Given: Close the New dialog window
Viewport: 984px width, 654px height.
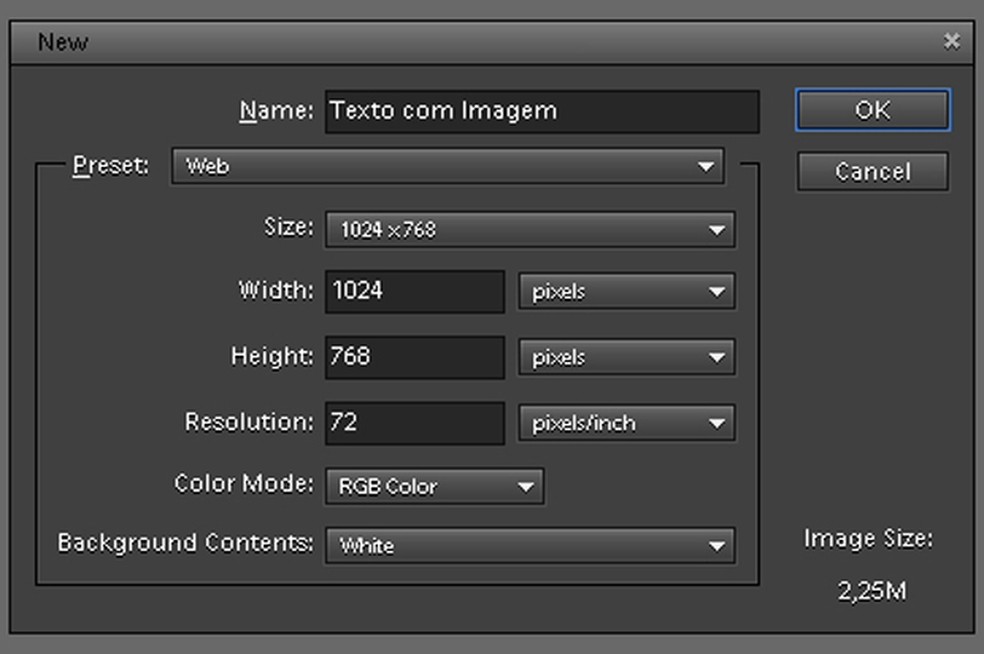Looking at the screenshot, I should click(x=951, y=41).
